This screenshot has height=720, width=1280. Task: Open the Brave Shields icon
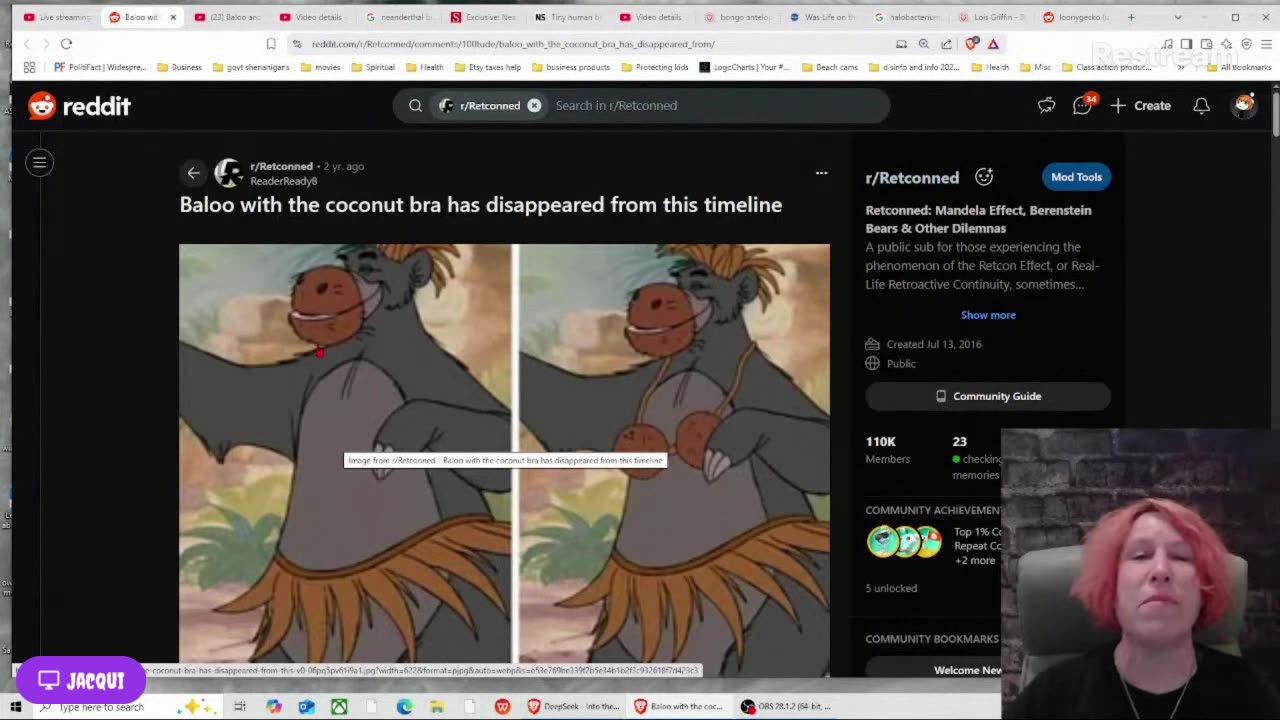coord(971,44)
